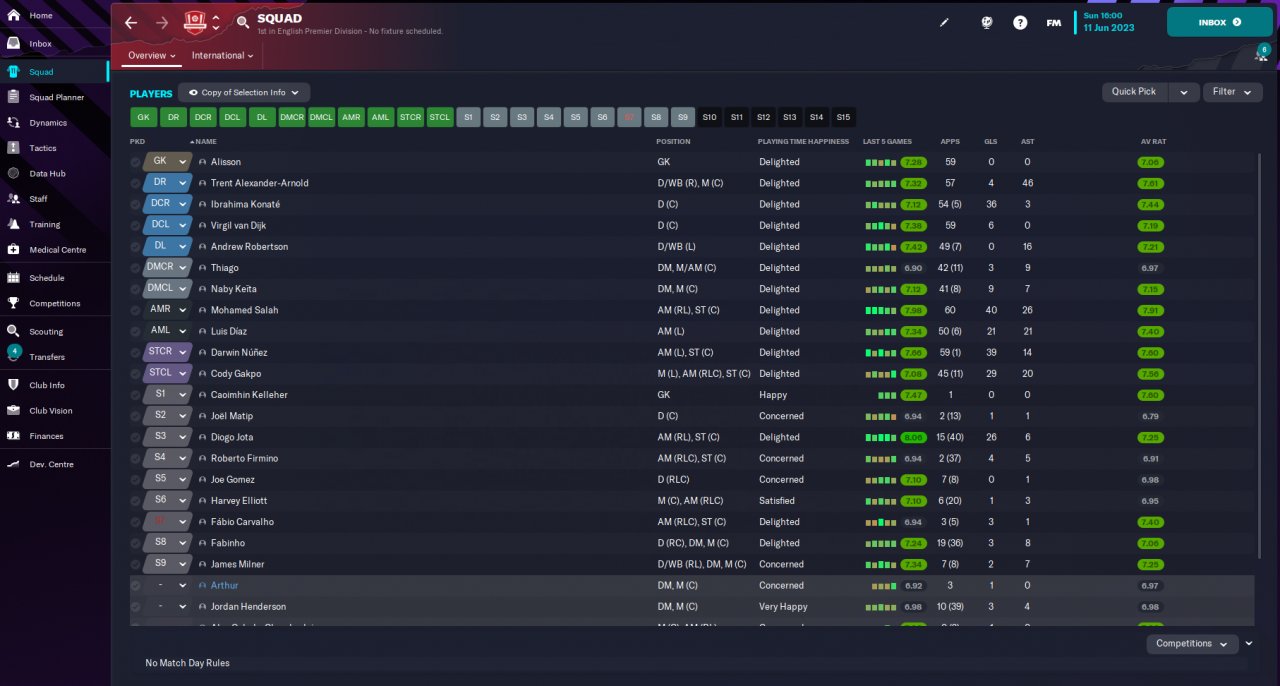The image size is (1280, 686).
Task: Open International tab menu
Action: [221, 56]
